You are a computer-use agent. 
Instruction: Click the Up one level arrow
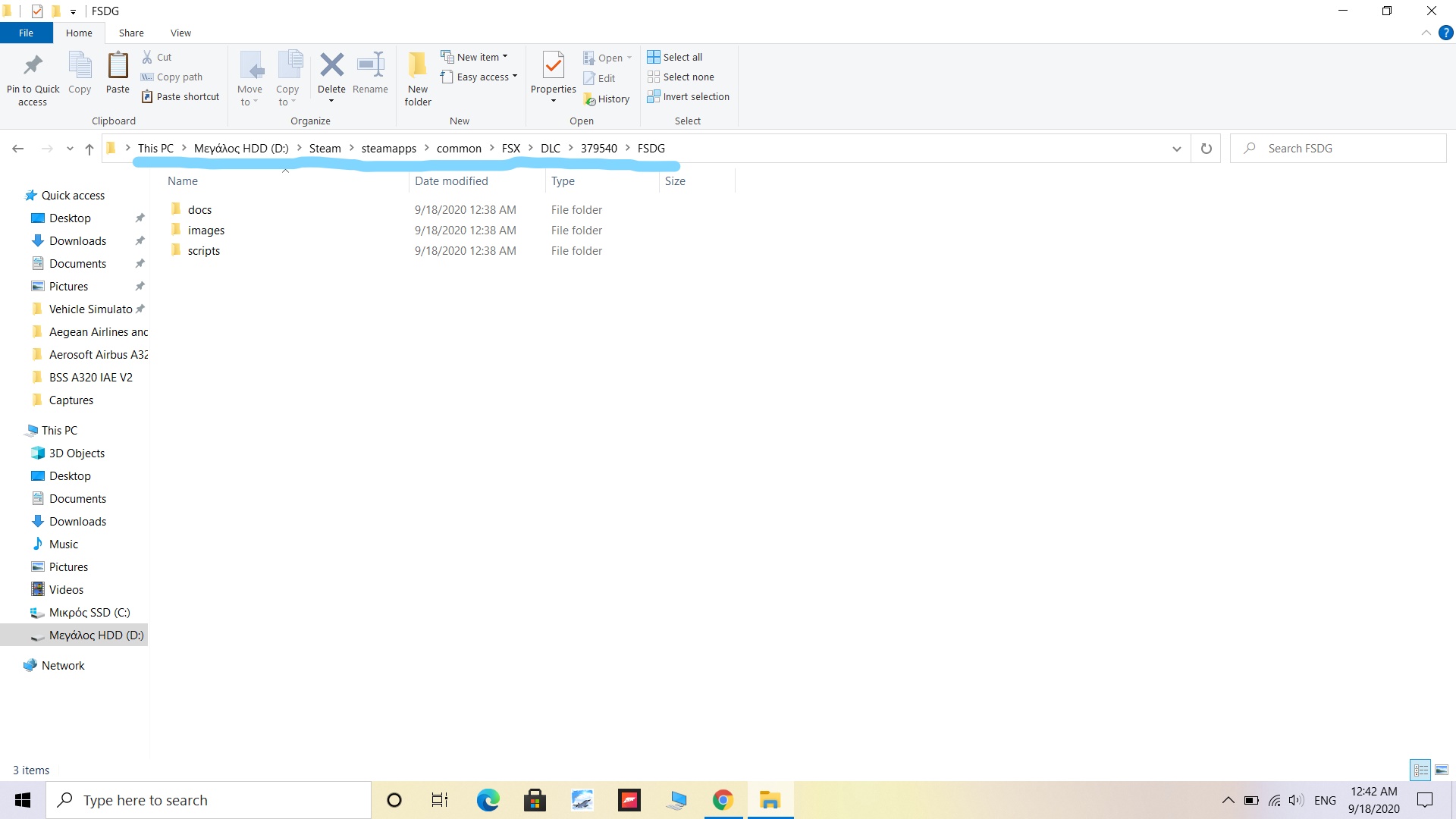pos(89,149)
